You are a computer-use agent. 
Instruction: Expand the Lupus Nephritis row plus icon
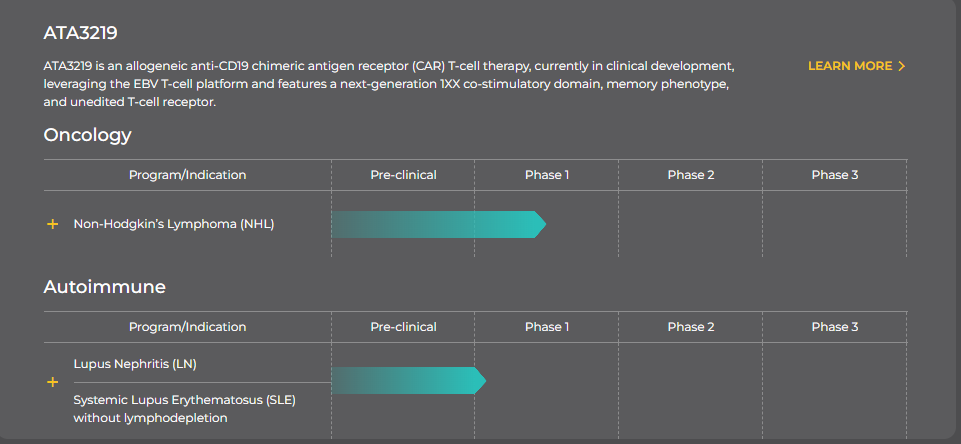point(53,382)
